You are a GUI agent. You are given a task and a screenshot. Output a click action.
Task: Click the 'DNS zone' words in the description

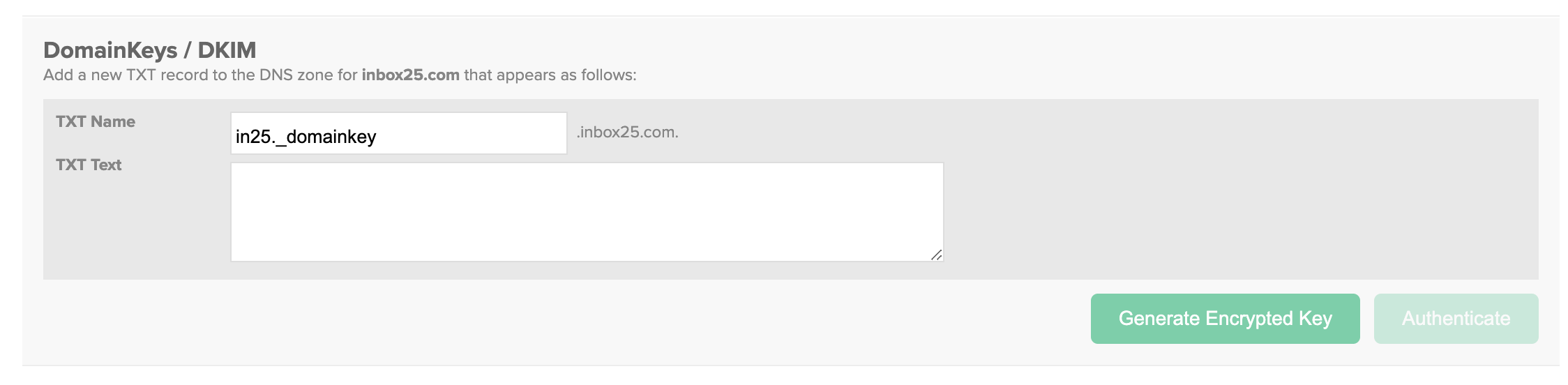pyautogui.click(x=297, y=75)
